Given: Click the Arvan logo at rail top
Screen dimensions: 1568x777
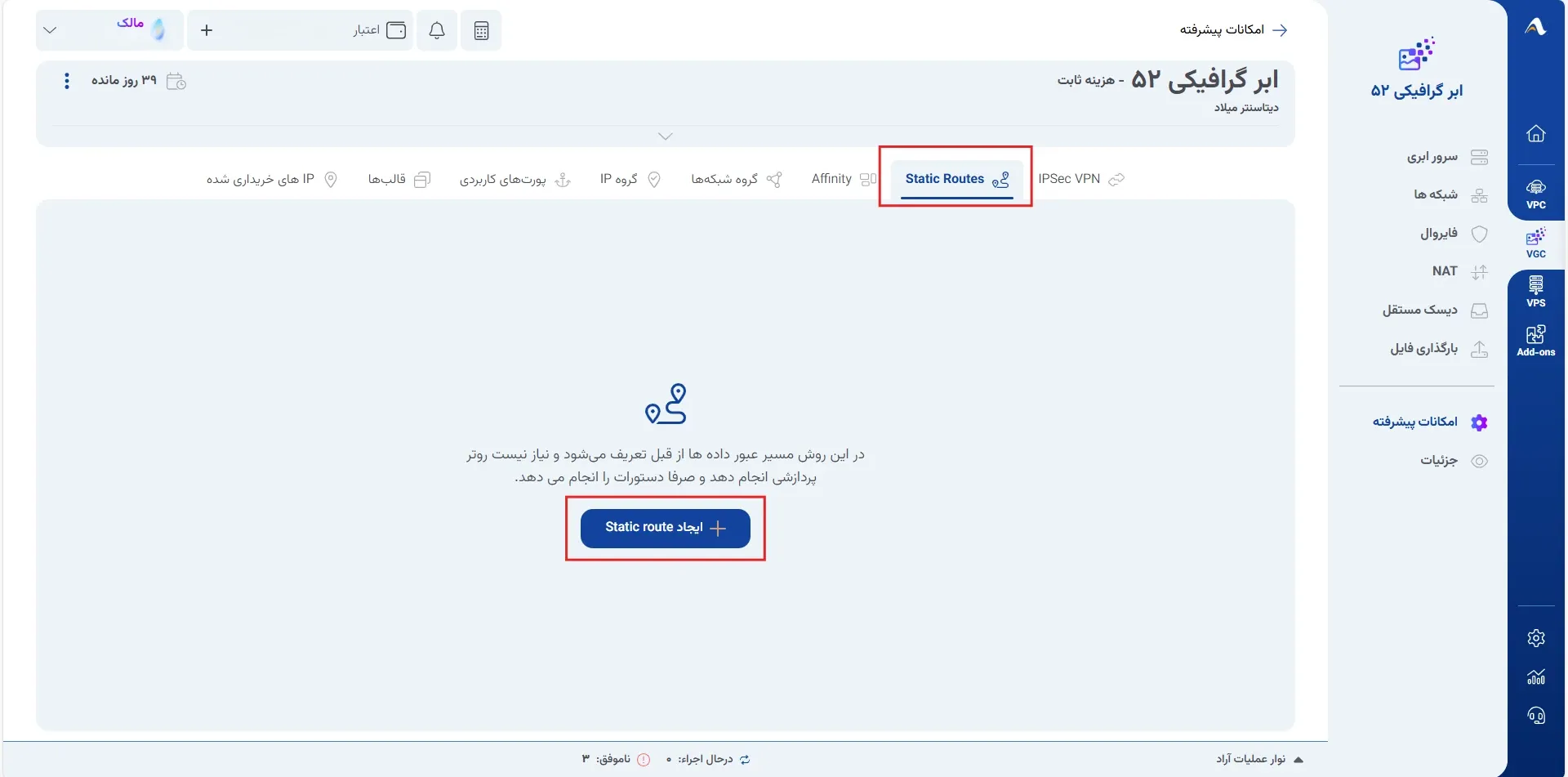Looking at the screenshot, I should [x=1535, y=27].
